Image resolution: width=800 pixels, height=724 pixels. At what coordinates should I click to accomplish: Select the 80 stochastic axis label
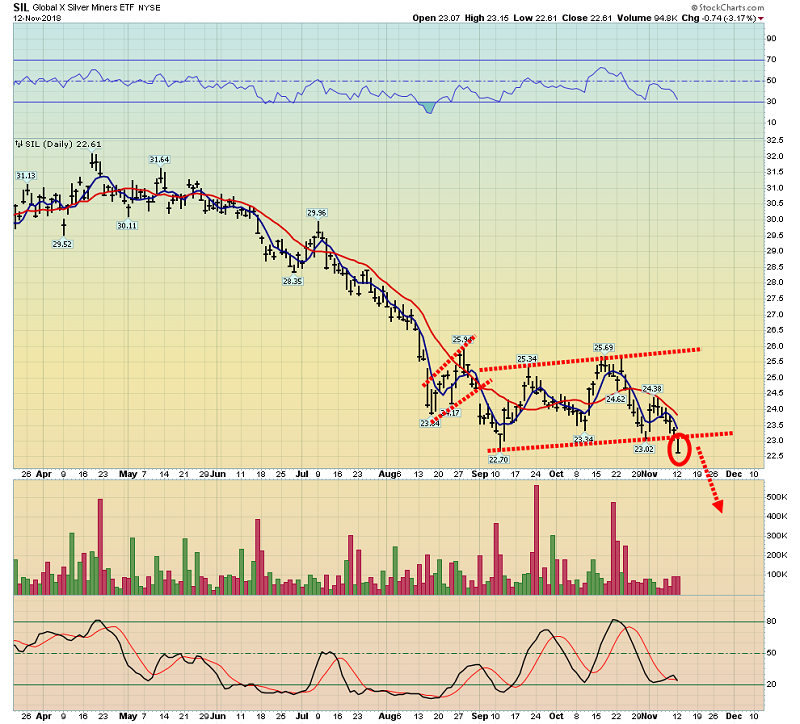click(772, 621)
